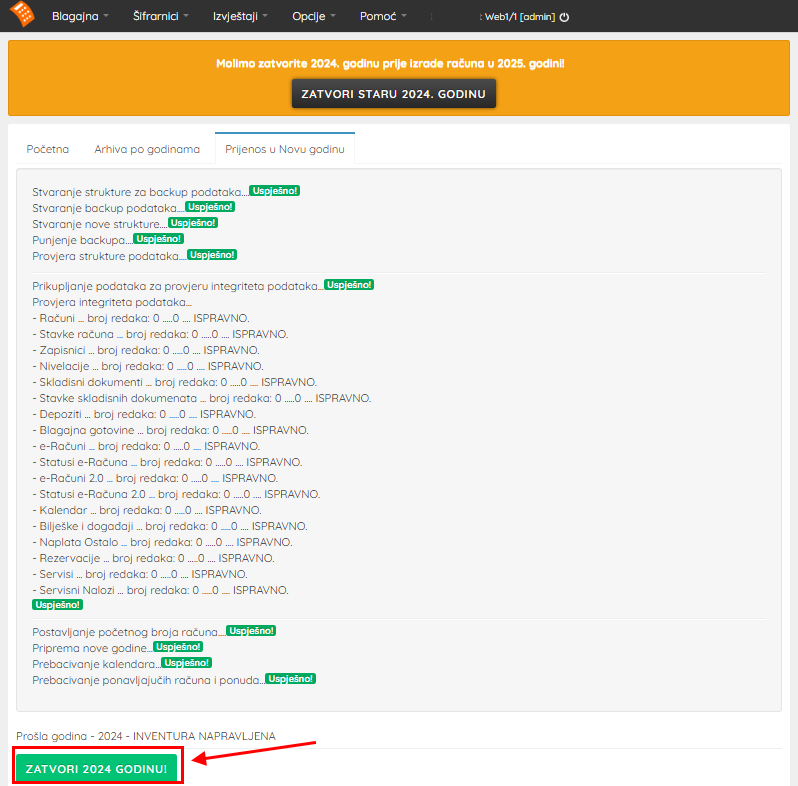Screen dimensions: 798x786
Task: Expand the Blagajna dropdown arrow
Action: (106, 16)
